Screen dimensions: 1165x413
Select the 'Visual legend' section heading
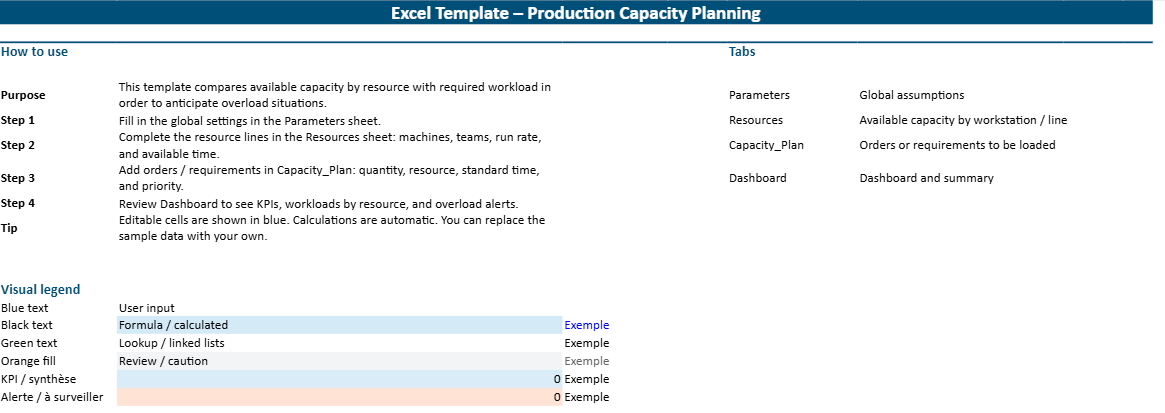[x=41, y=290]
